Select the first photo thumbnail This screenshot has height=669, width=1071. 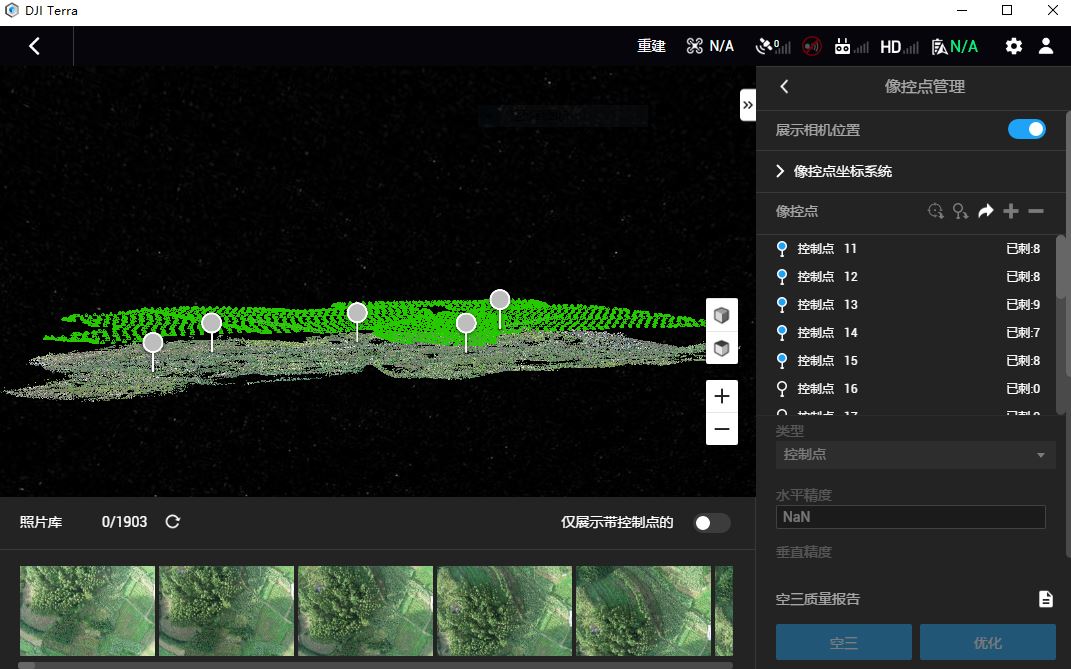coord(87,611)
